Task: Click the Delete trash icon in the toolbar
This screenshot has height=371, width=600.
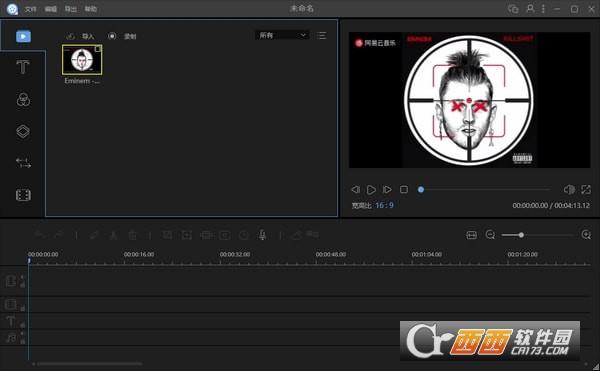Action: (x=132, y=235)
